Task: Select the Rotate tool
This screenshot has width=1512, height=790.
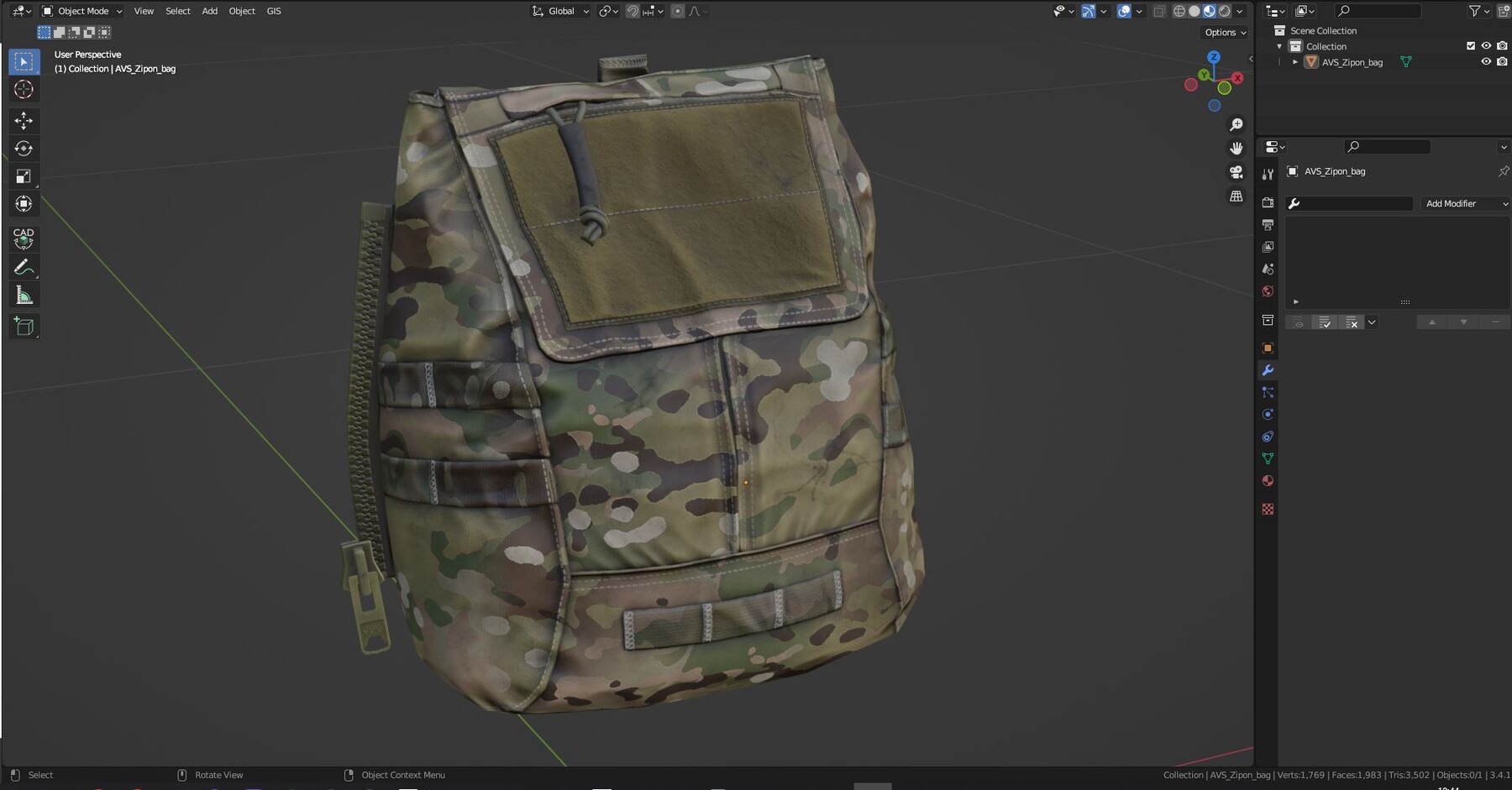Action: (24, 149)
